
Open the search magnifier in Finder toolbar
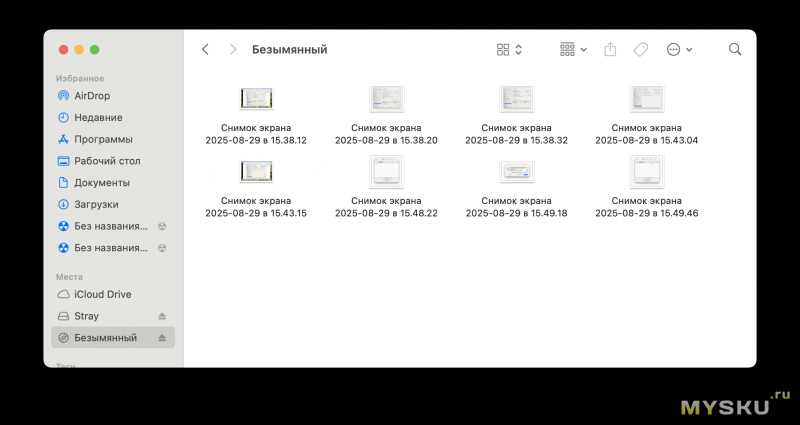735,49
